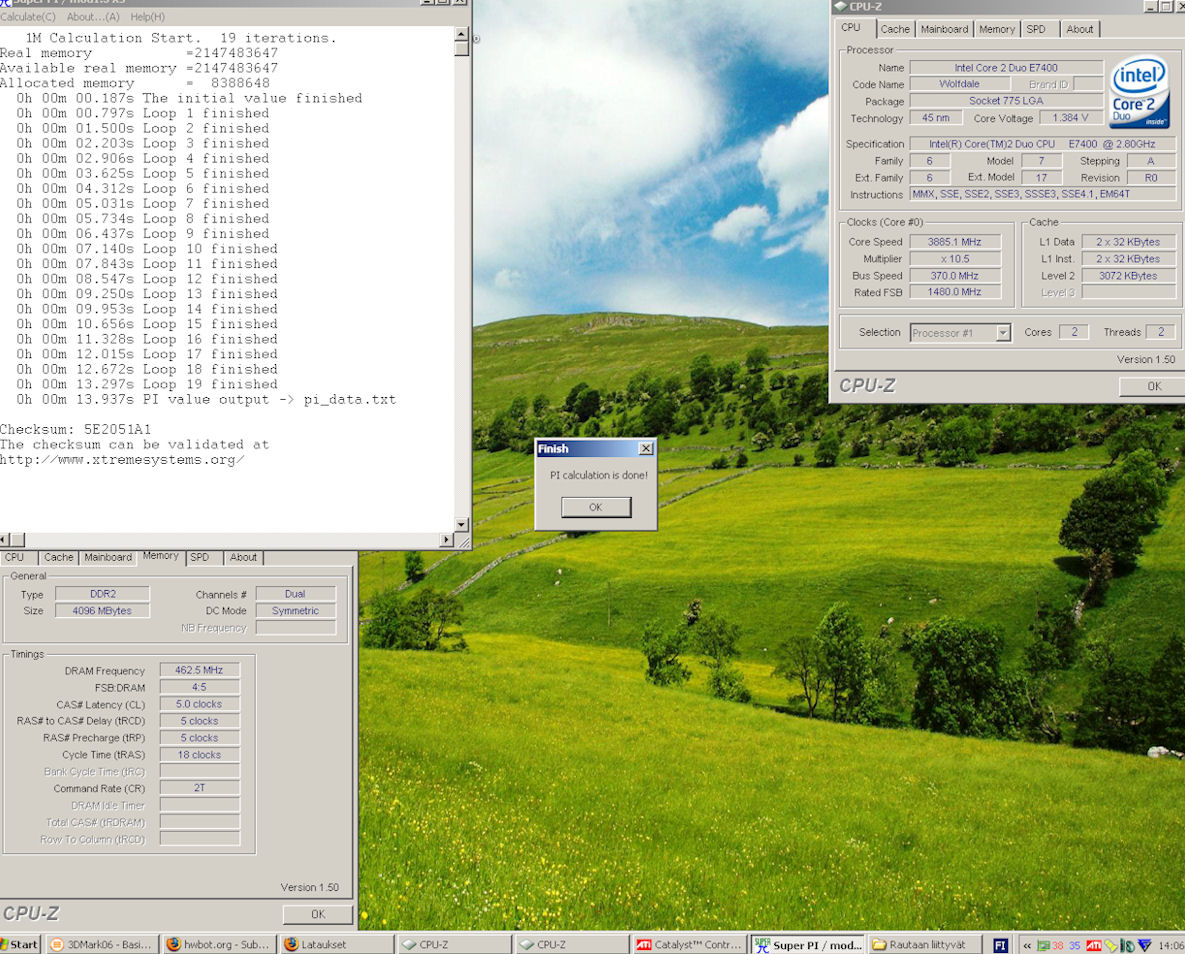1185x954 pixels.
Task: Click the system clock 14:06
Action: 1171,945
